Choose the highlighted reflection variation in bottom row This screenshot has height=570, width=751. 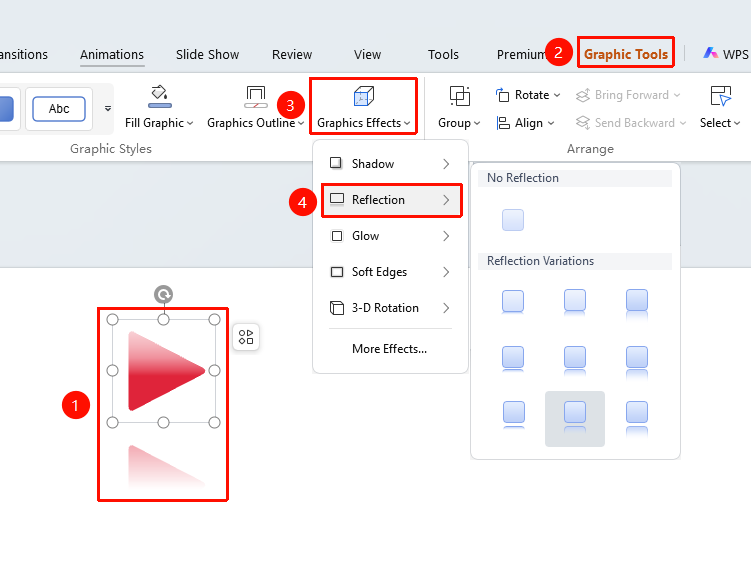pos(575,419)
